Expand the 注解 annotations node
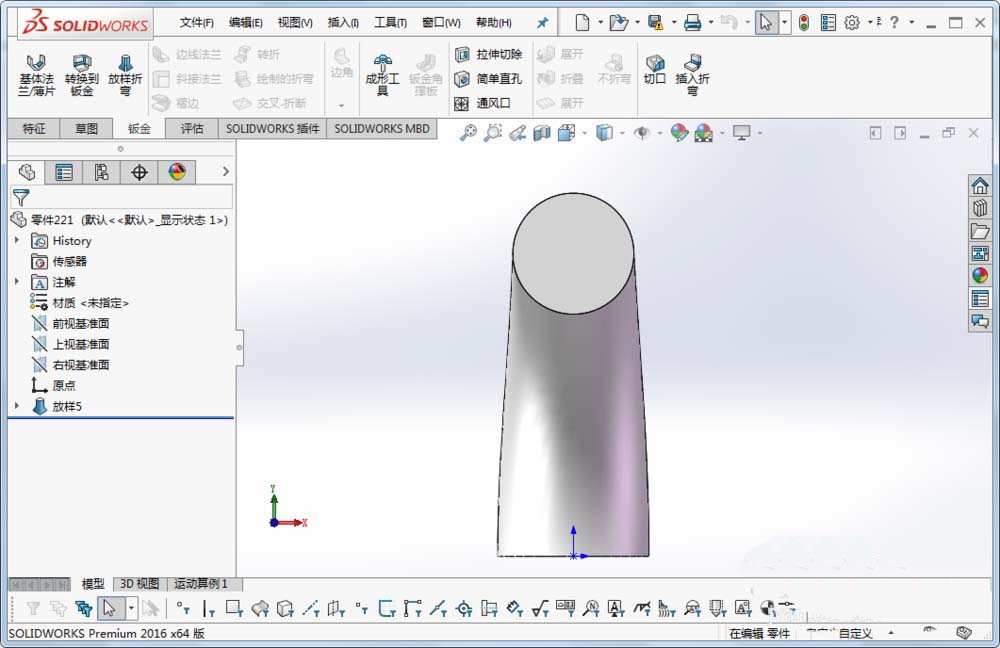Viewport: 1000px width, 648px height. [17, 281]
